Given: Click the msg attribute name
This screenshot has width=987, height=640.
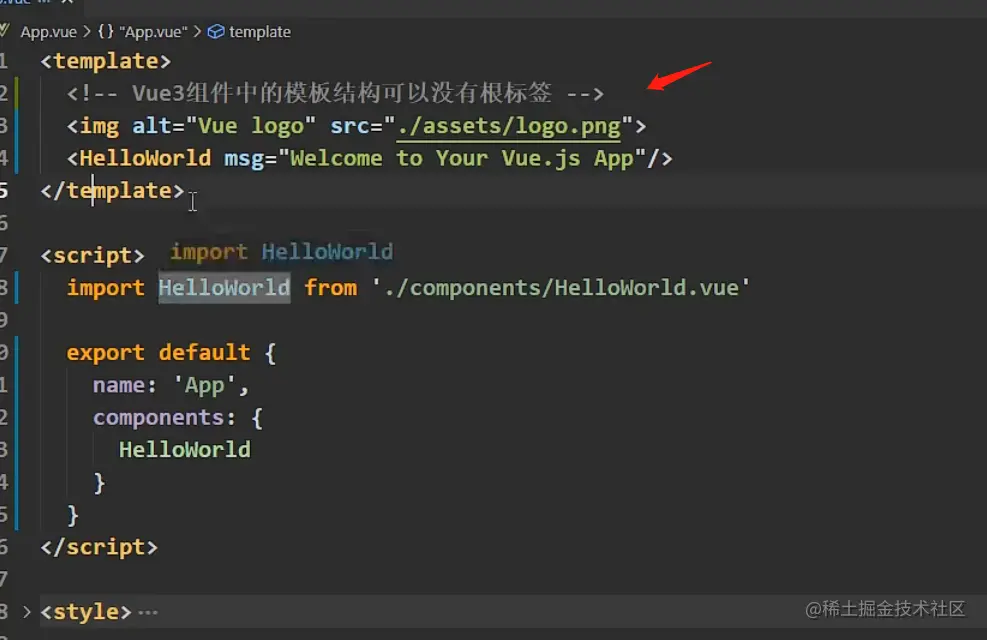Looking at the screenshot, I should point(244,159).
